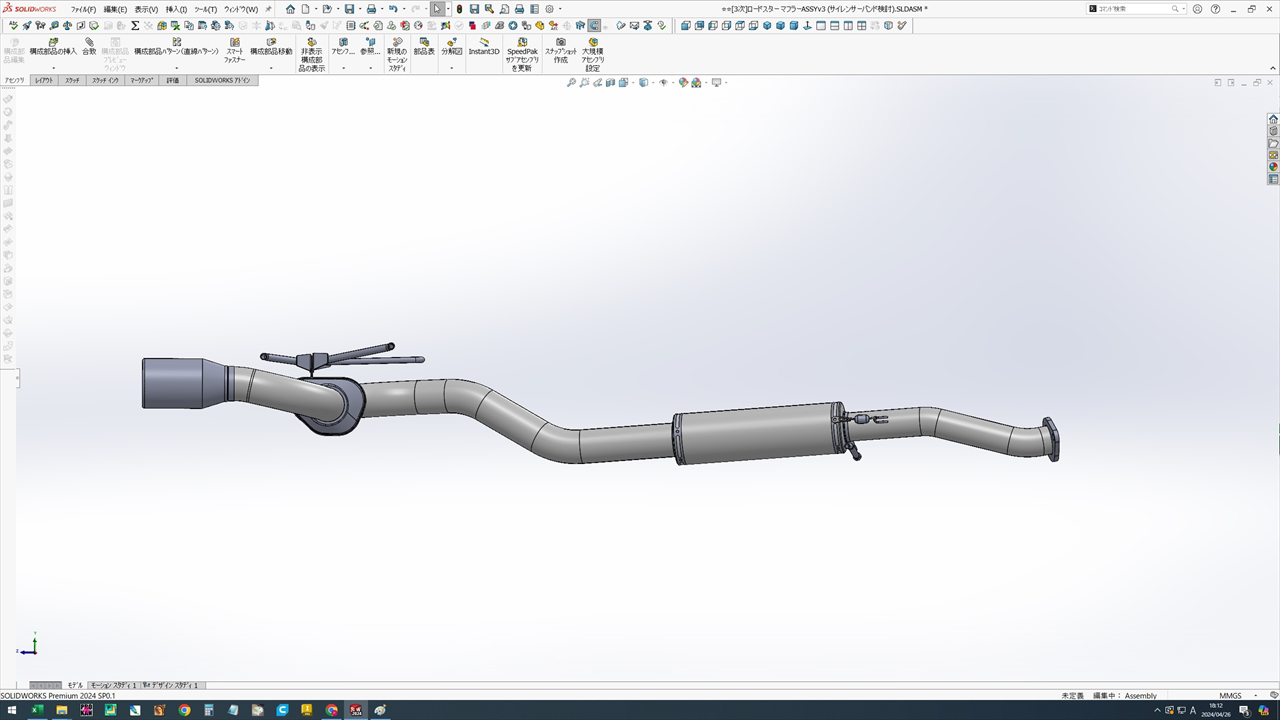Open the Task Pane Home icon on right
Viewport: 1280px width, 720px height.
click(x=1273, y=119)
